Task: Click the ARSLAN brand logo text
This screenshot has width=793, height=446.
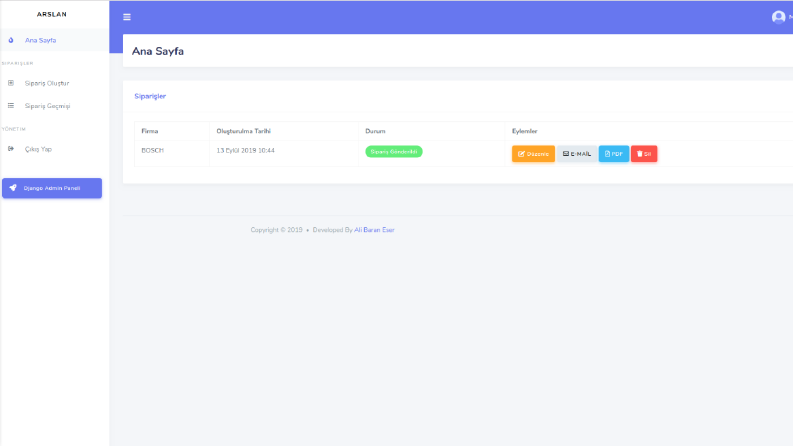Action: pos(52,14)
